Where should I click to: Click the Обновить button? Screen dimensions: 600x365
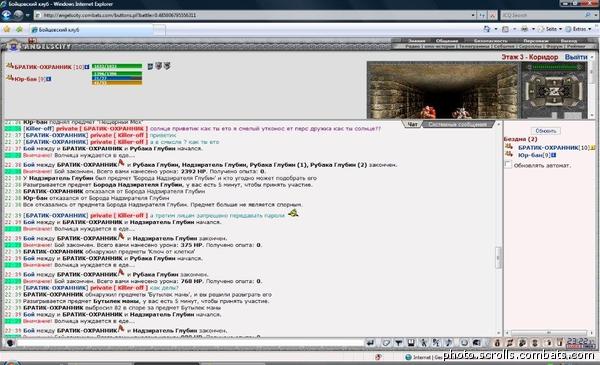pos(546,131)
